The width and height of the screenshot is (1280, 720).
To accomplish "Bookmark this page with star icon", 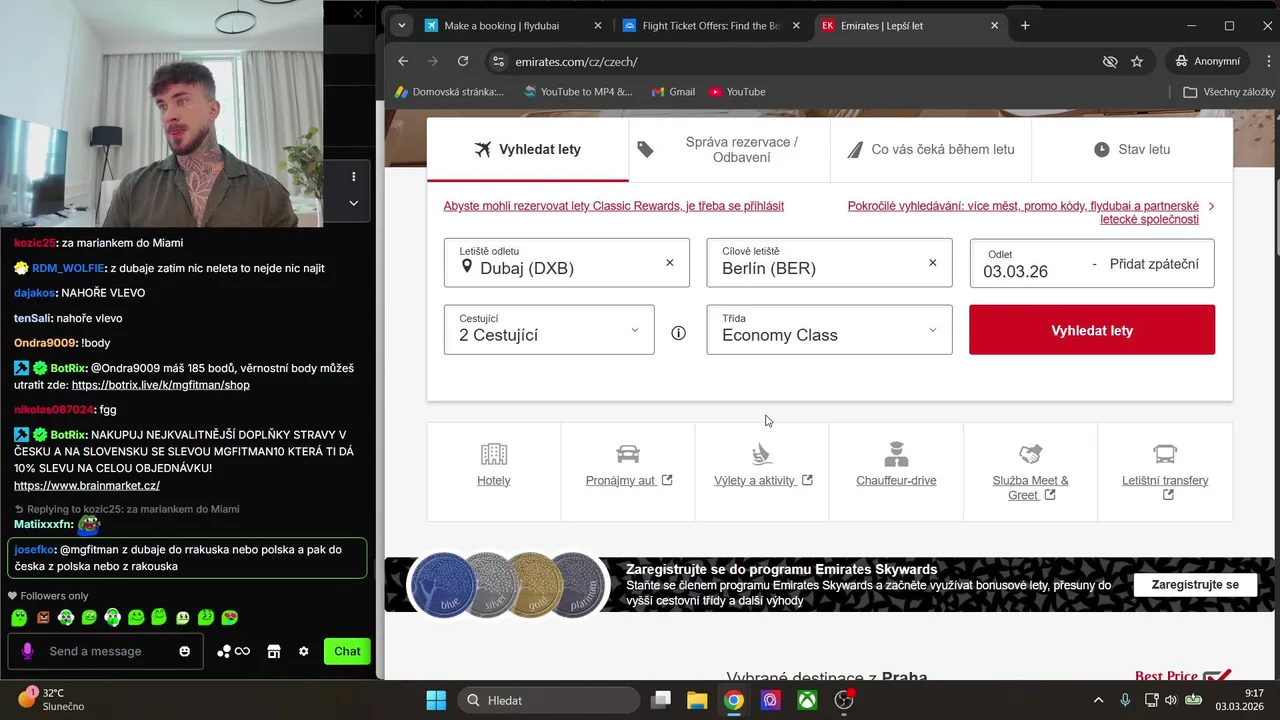I will tap(1137, 61).
